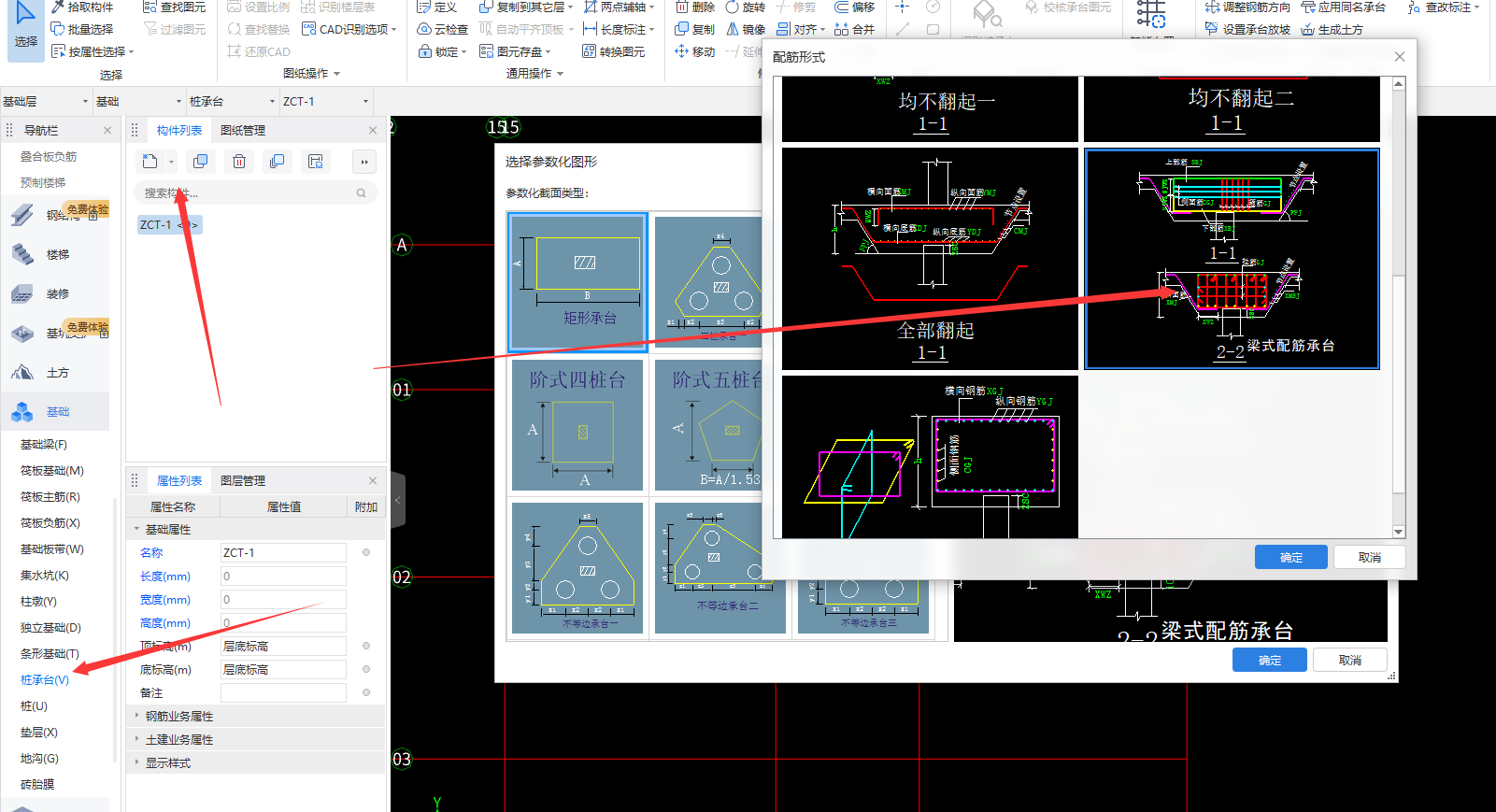This screenshot has width=1496, height=812.
Task: Expand 显示样式 section
Action: (137, 762)
